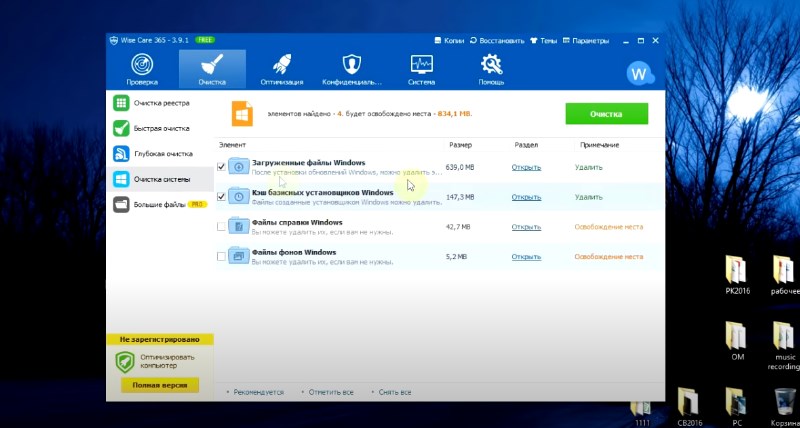Choose Быстрая очистка in the sidebar
Screen dimensions: 800x428
pos(160,128)
